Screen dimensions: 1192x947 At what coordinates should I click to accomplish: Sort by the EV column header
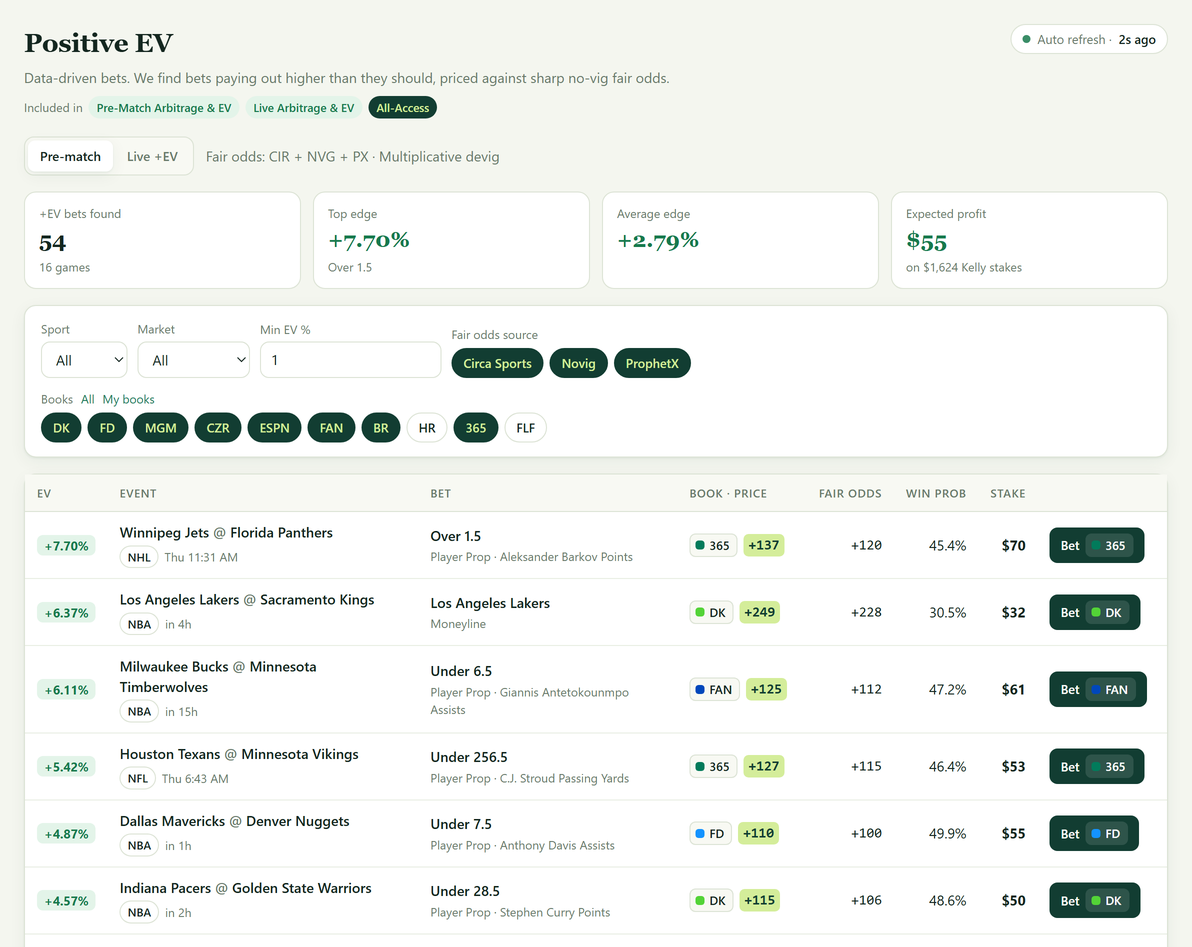click(44, 493)
